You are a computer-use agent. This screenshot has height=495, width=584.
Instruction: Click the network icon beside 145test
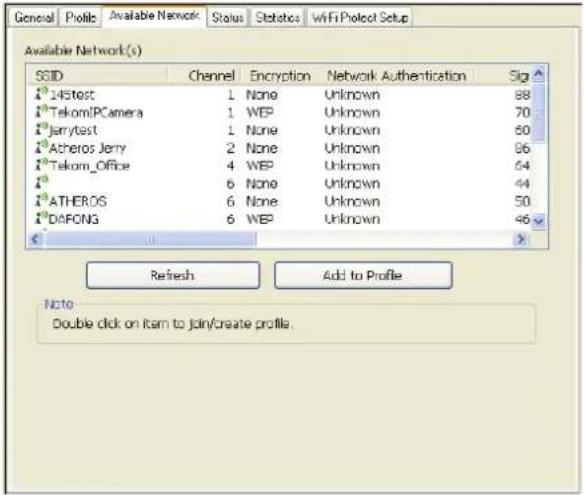click(41, 93)
